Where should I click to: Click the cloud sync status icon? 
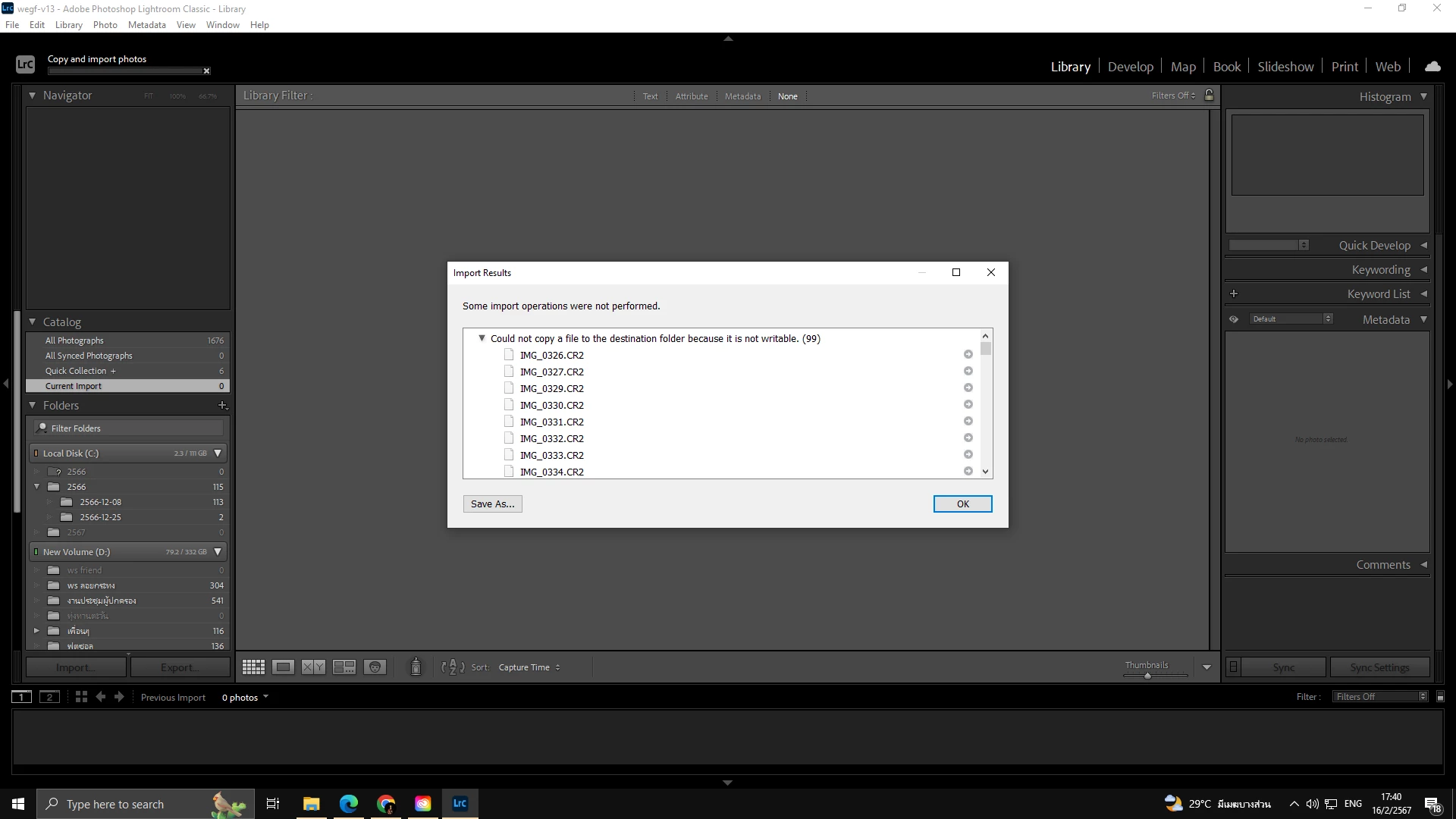click(x=1432, y=67)
